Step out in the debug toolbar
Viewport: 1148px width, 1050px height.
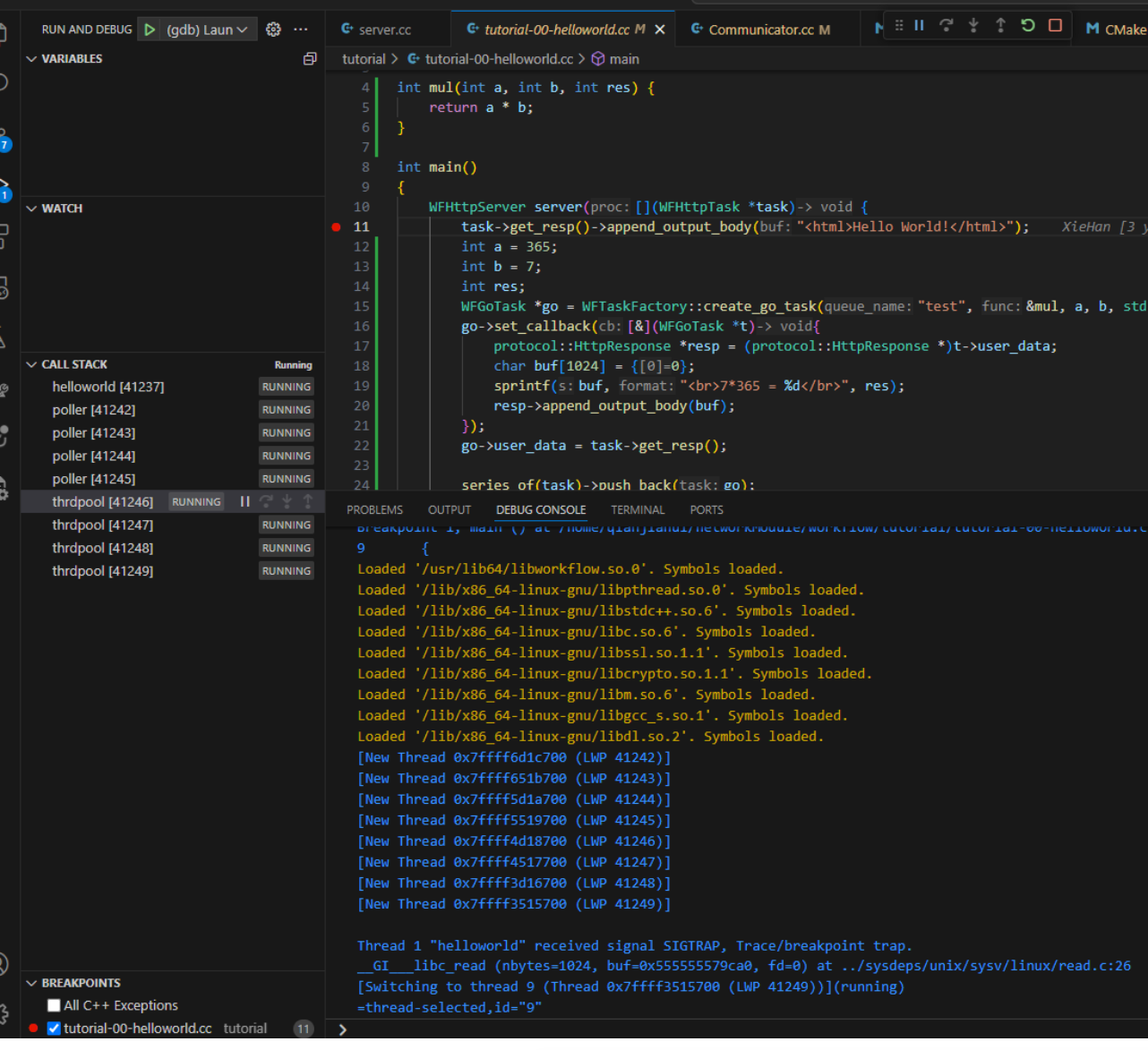[x=1000, y=25]
